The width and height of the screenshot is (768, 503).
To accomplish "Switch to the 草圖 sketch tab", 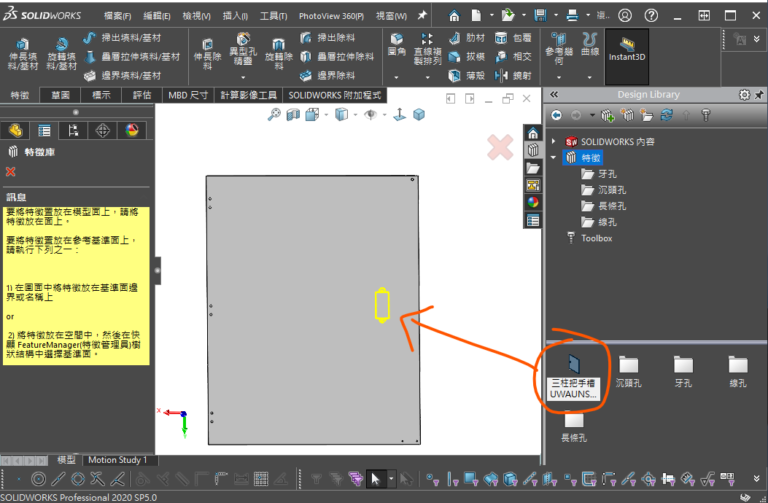I will (x=60, y=95).
